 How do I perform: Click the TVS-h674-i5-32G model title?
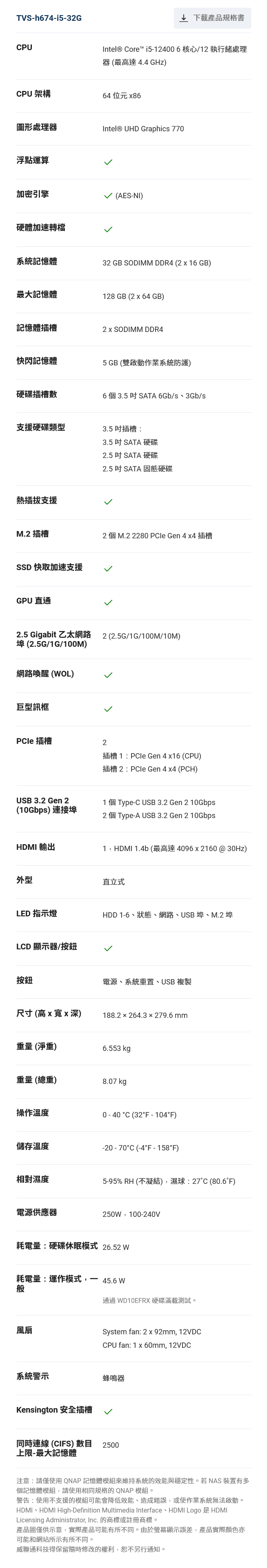[x=49, y=18]
